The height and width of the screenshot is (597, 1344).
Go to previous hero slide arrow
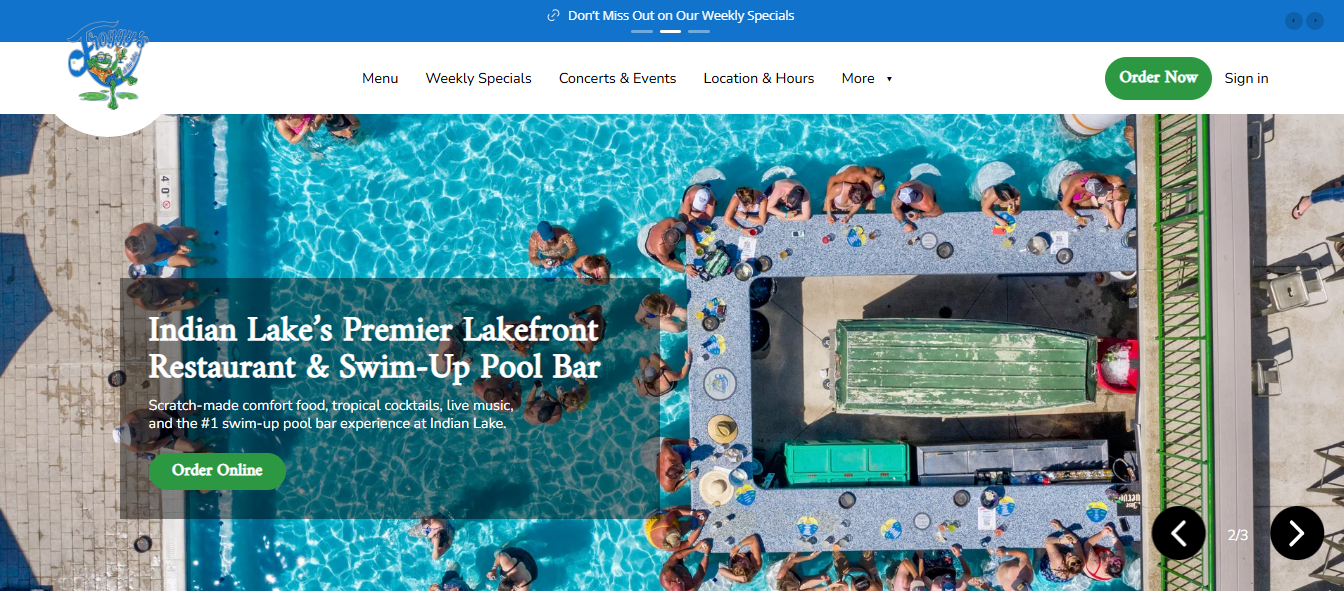(x=1179, y=533)
